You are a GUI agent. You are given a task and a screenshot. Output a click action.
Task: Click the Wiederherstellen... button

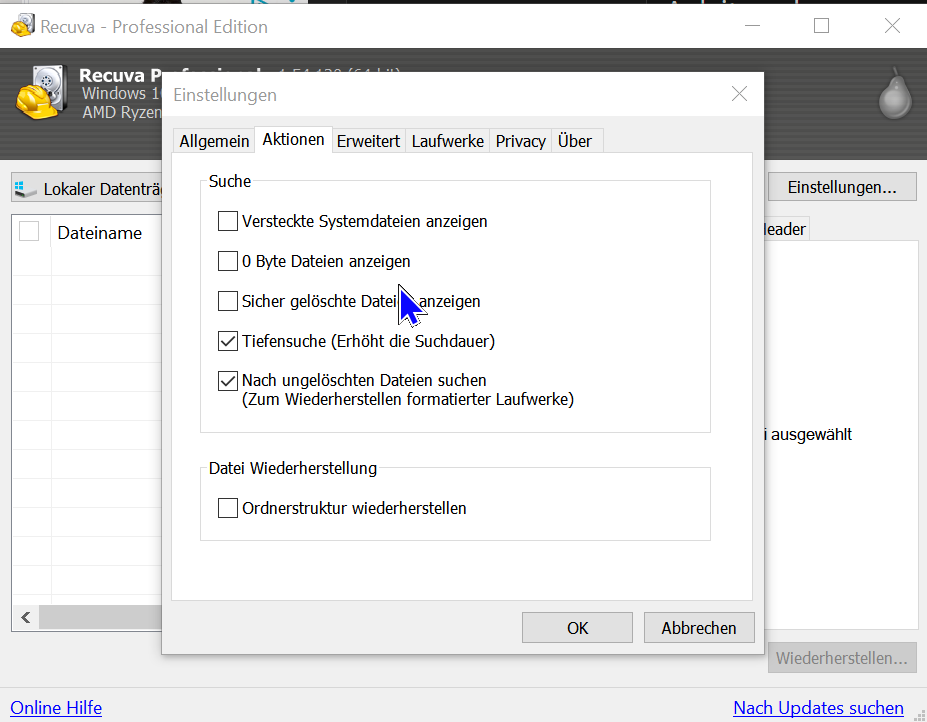tap(841, 658)
